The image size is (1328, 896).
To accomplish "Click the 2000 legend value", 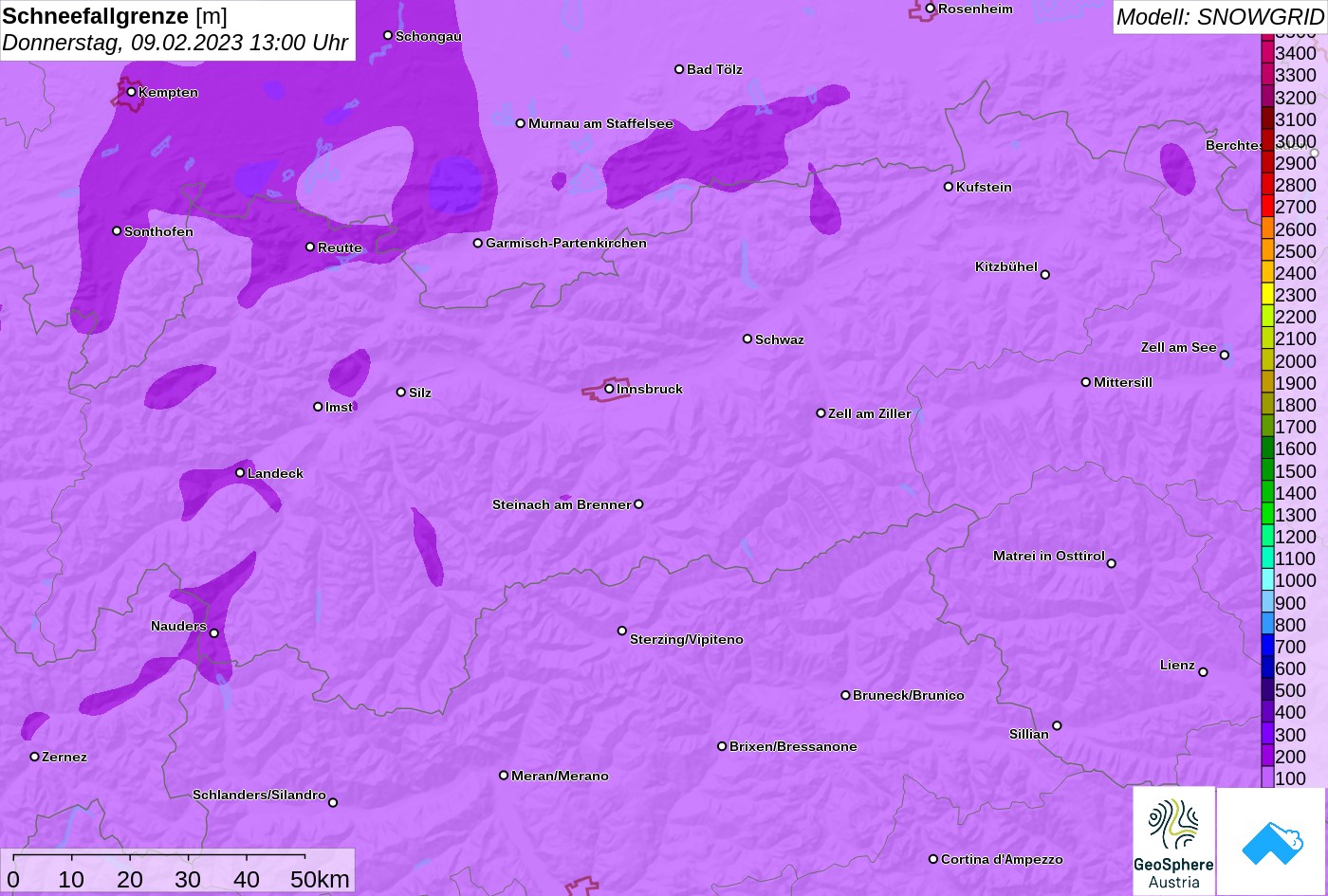I will pos(1296,361).
